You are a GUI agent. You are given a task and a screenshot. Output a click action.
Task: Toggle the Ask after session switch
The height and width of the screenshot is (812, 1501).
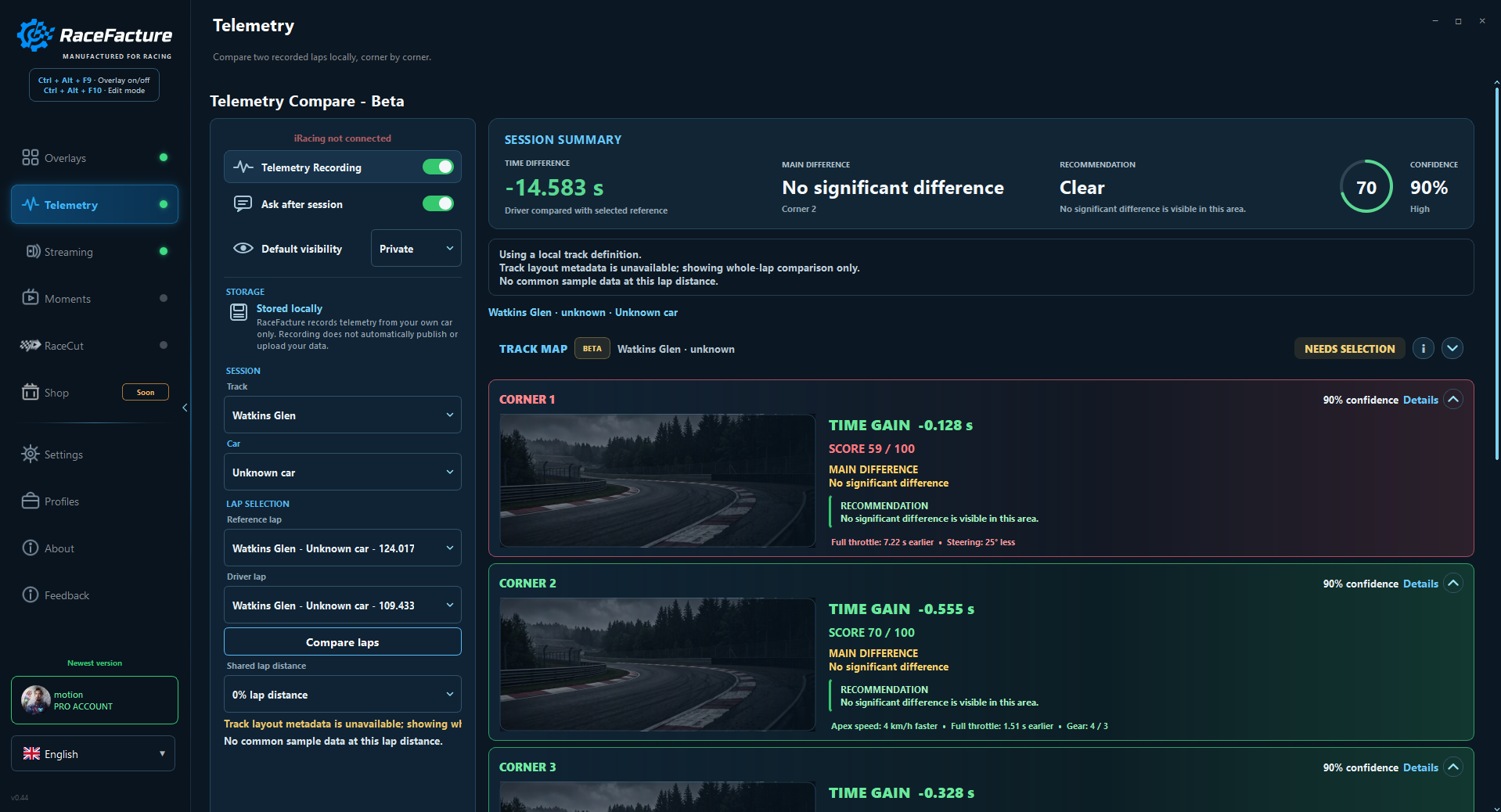tap(438, 203)
